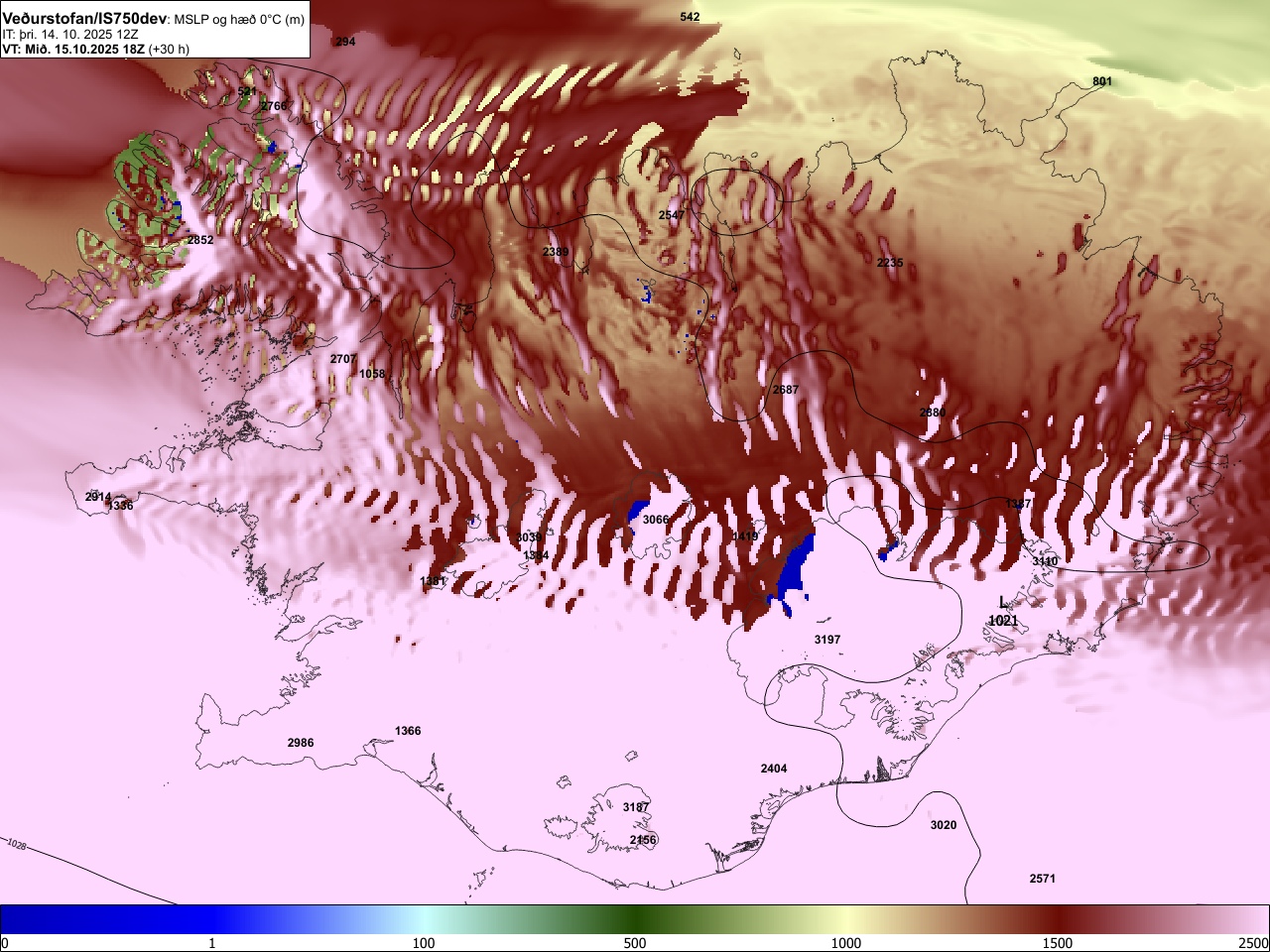Click the 2571 height label
This screenshot has width=1270, height=952.
click(1043, 879)
